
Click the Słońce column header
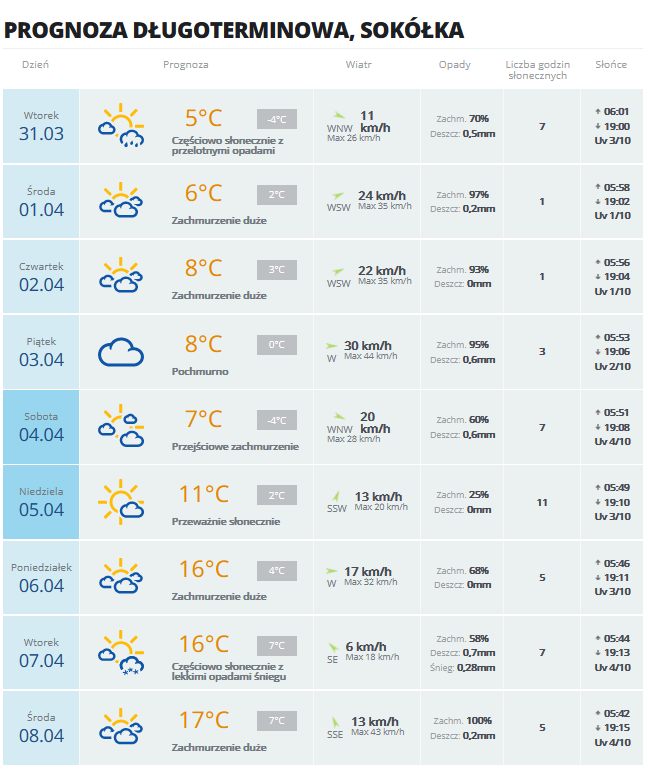pos(611,65)
